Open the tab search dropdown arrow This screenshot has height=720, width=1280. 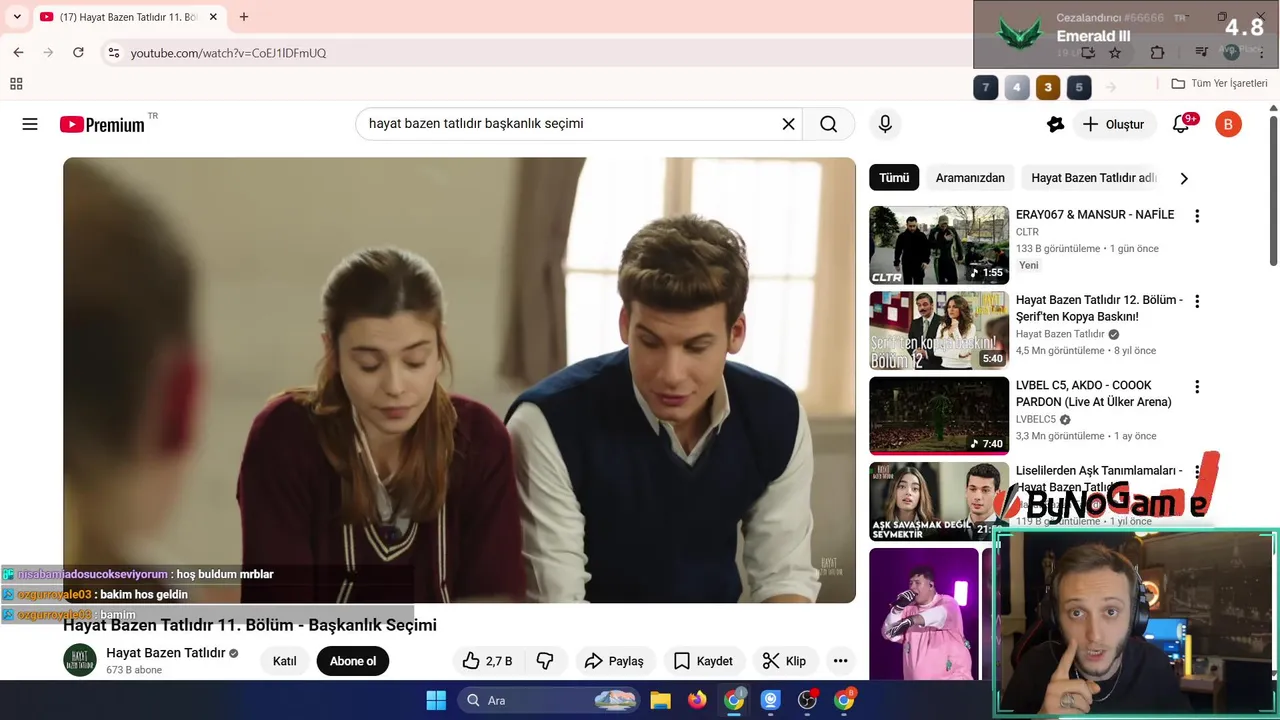17,17
